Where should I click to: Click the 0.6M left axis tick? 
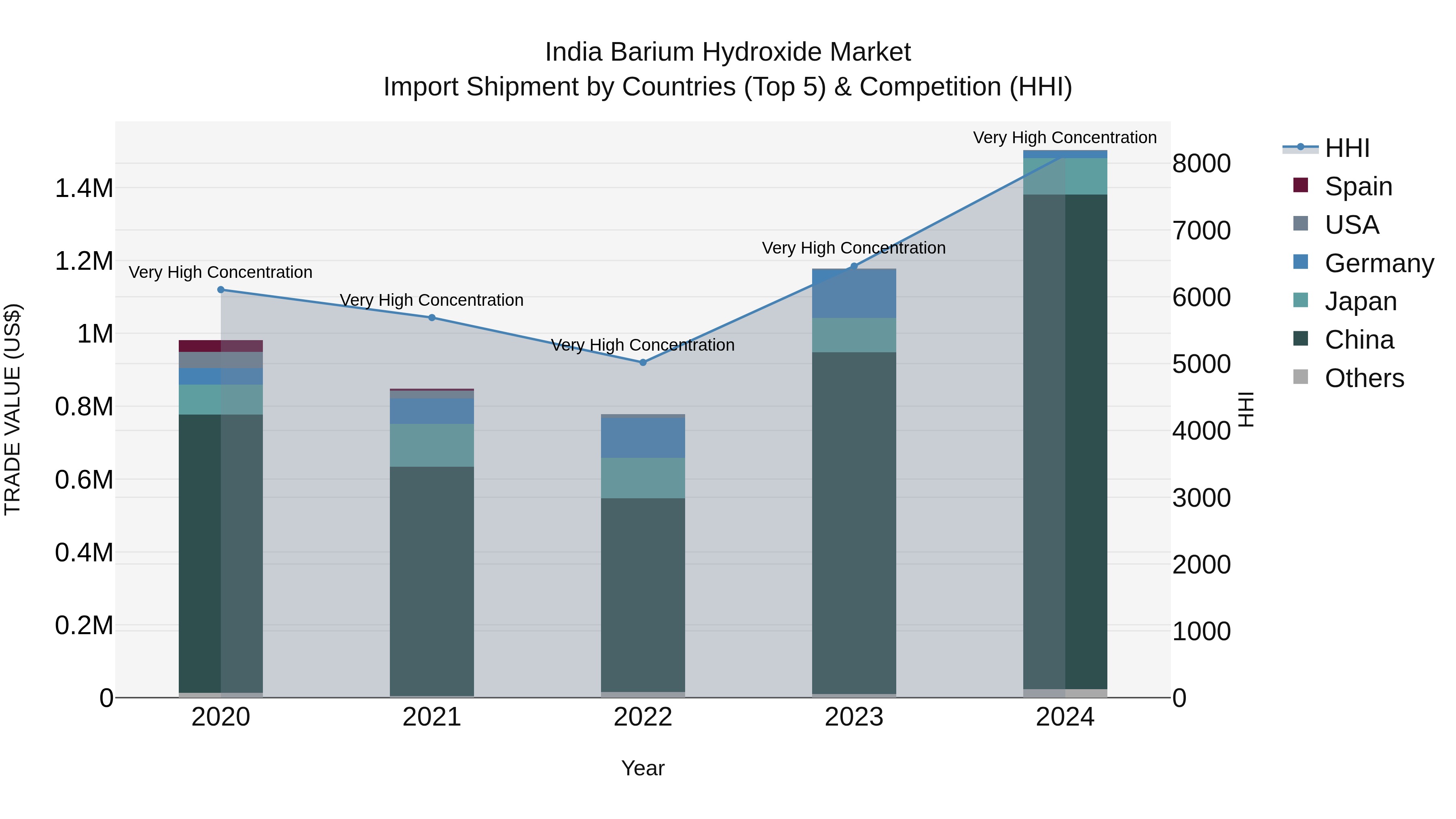click(84, 480)
